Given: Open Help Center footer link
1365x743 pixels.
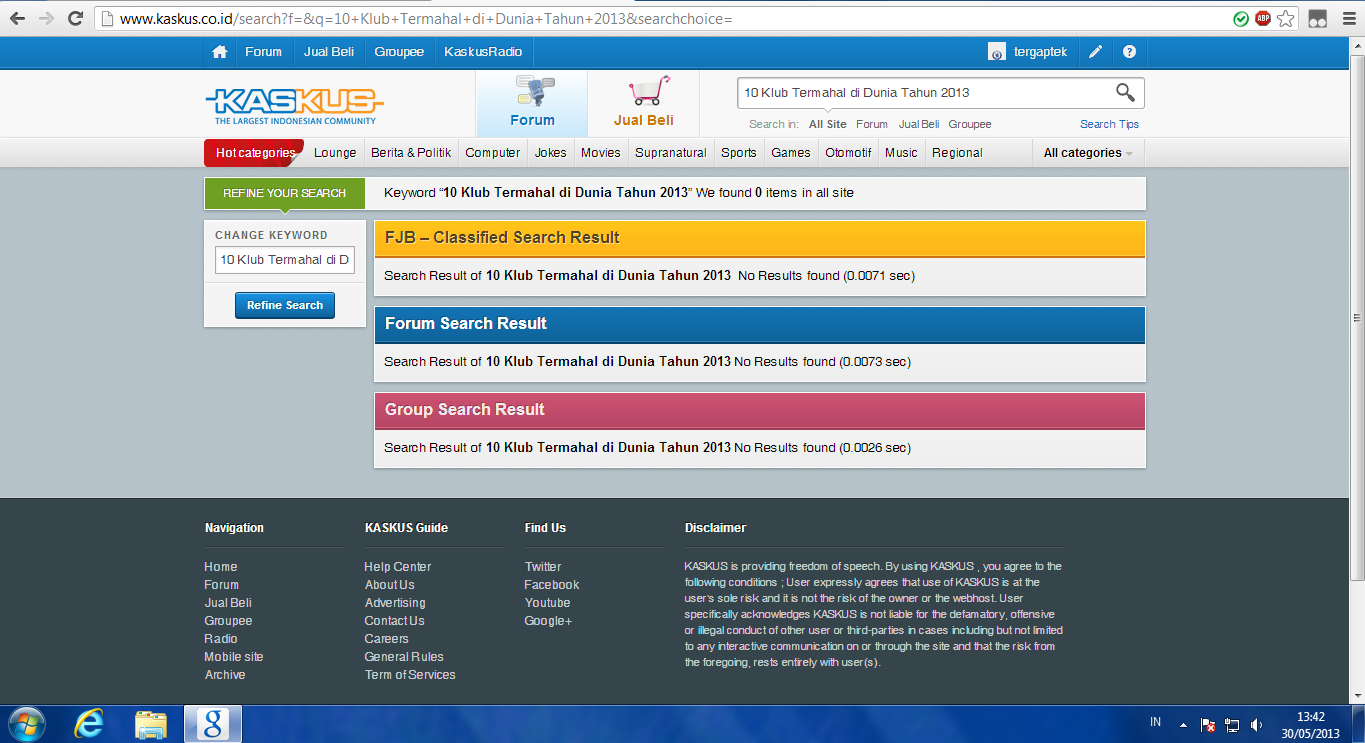Looking at the screenshot, I should point(398,567).
